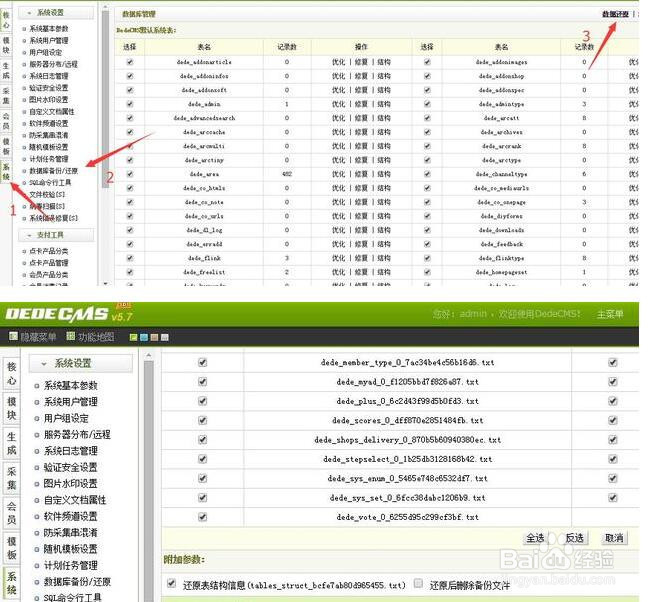Click 结构 link for dede_area row
Viewport: 651px width, 602px height.
[384, 174]
